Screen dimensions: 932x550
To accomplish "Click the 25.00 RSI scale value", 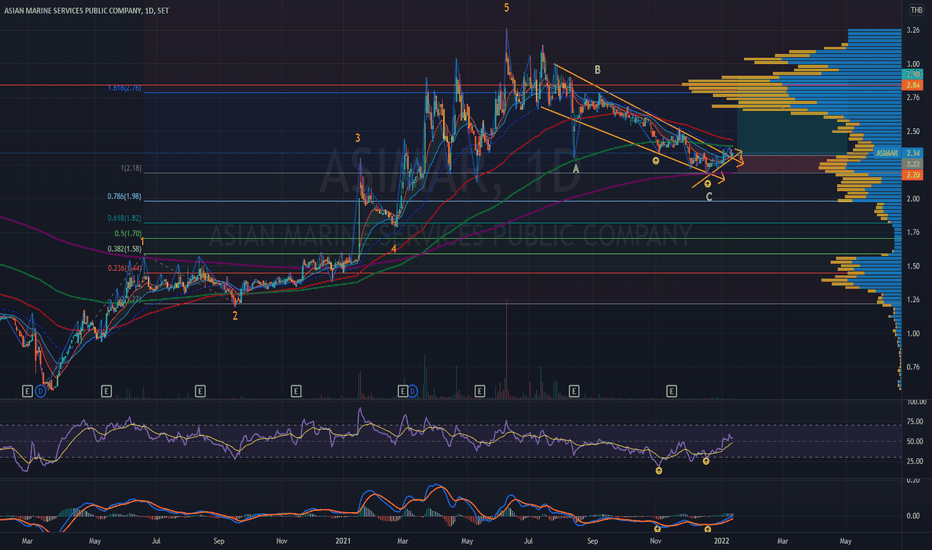I will [x=915, y=461].
